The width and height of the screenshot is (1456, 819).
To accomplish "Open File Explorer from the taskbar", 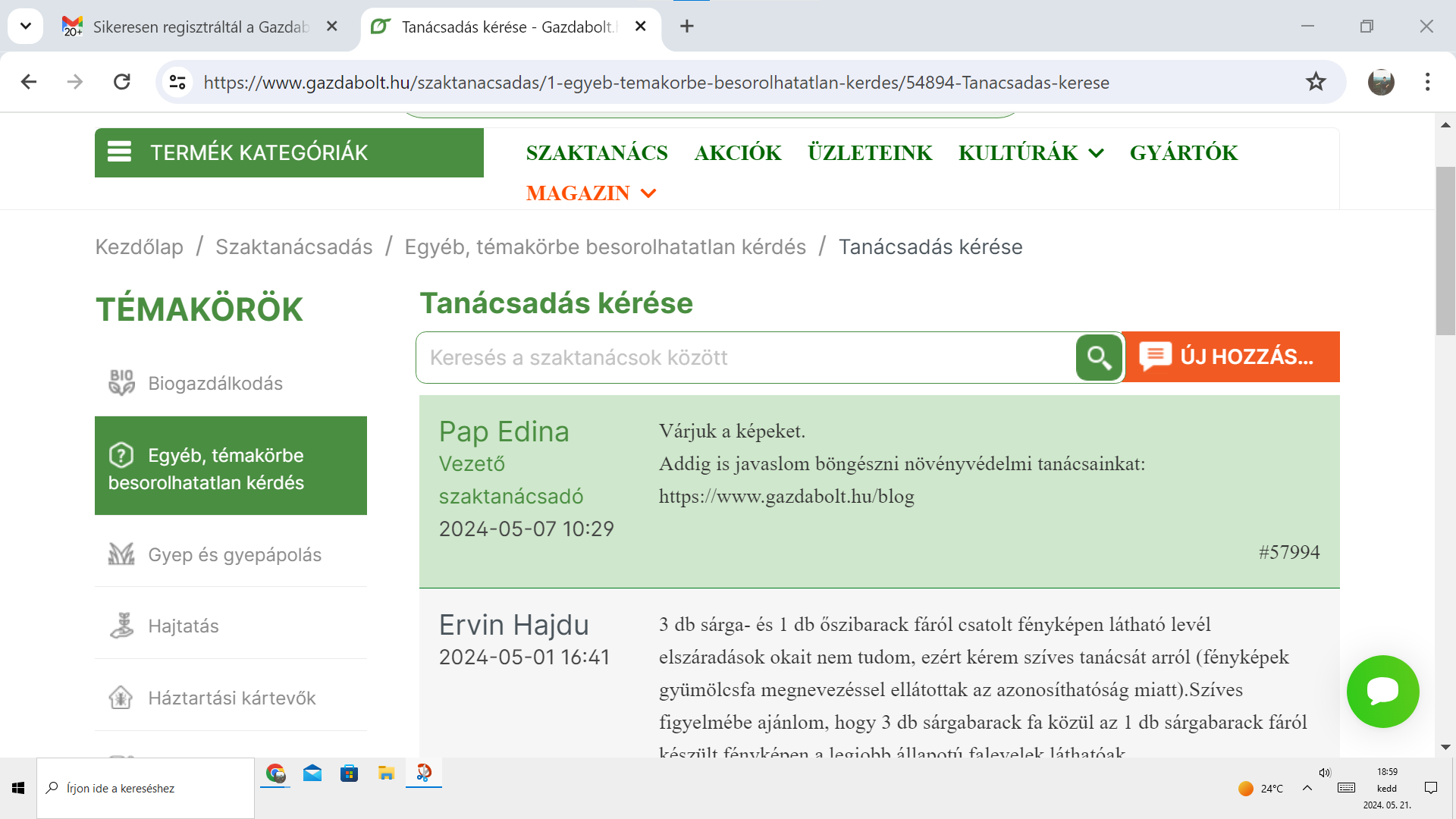I will (x=386, y=773).
